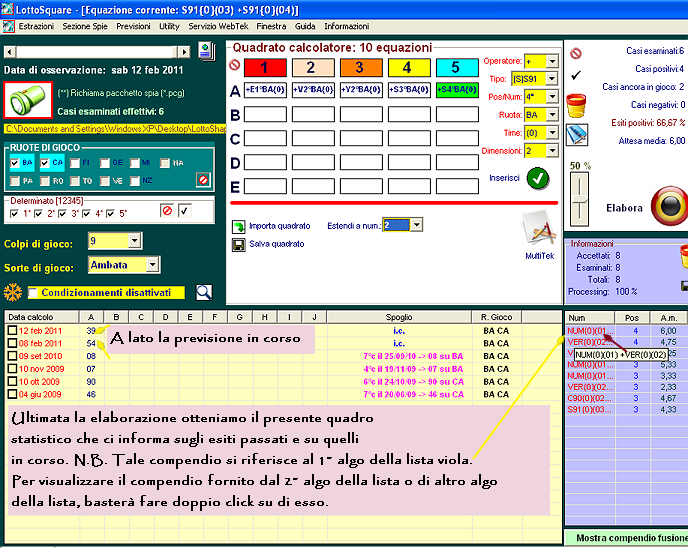The image size is (688, 548).
Task: Click the Salva quadrato link
Action: tap(276, 244)
